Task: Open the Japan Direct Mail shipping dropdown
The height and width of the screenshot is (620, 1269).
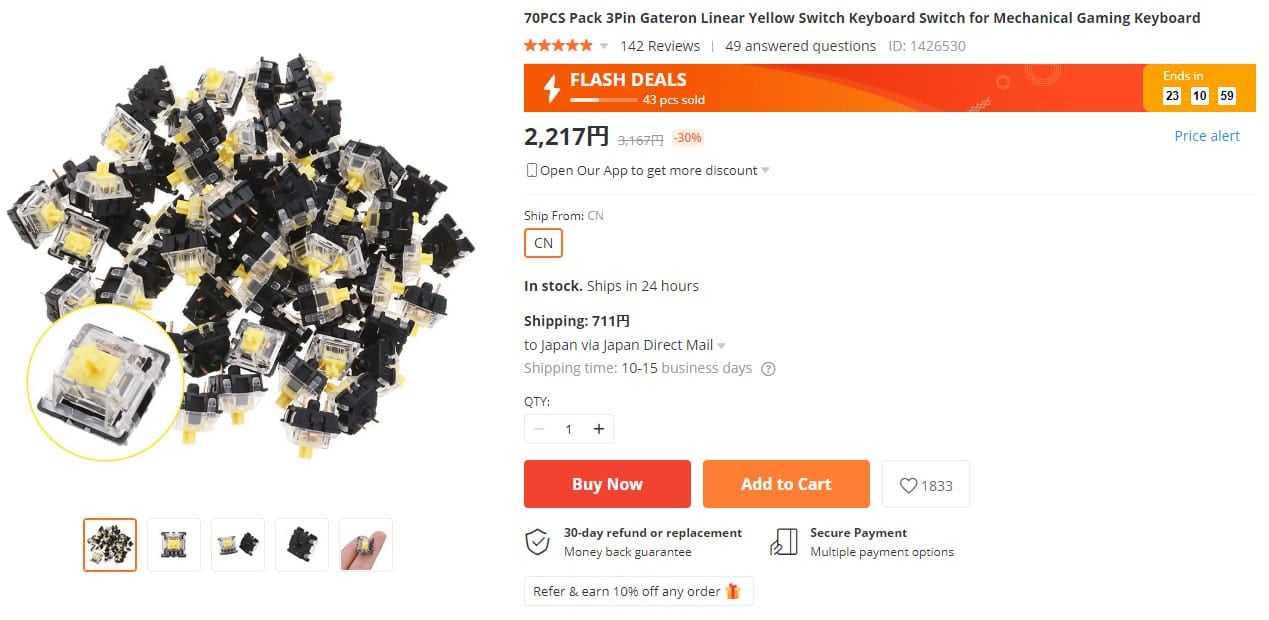Action: point(721,346)
